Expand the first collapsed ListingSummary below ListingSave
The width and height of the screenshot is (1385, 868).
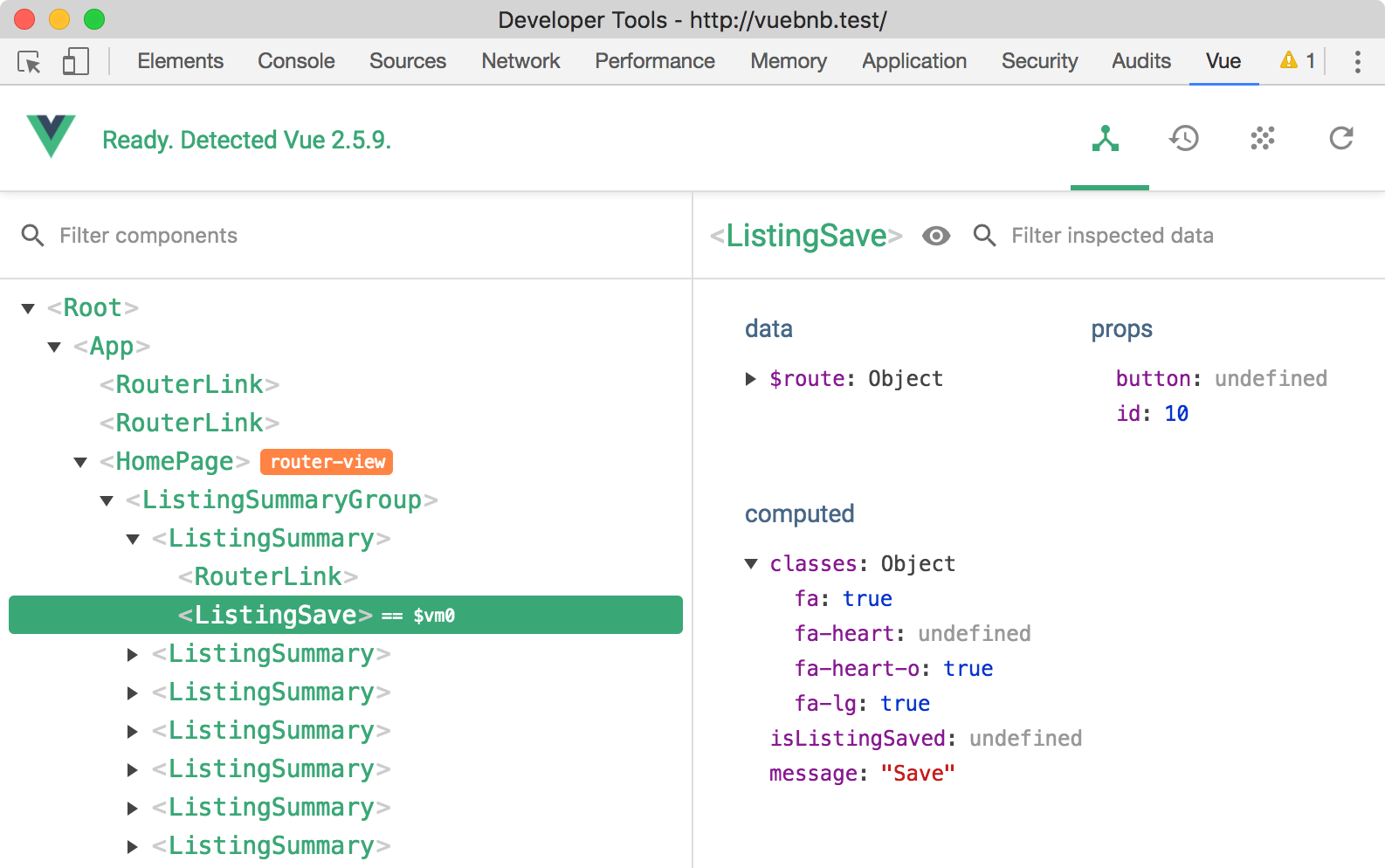133,654
